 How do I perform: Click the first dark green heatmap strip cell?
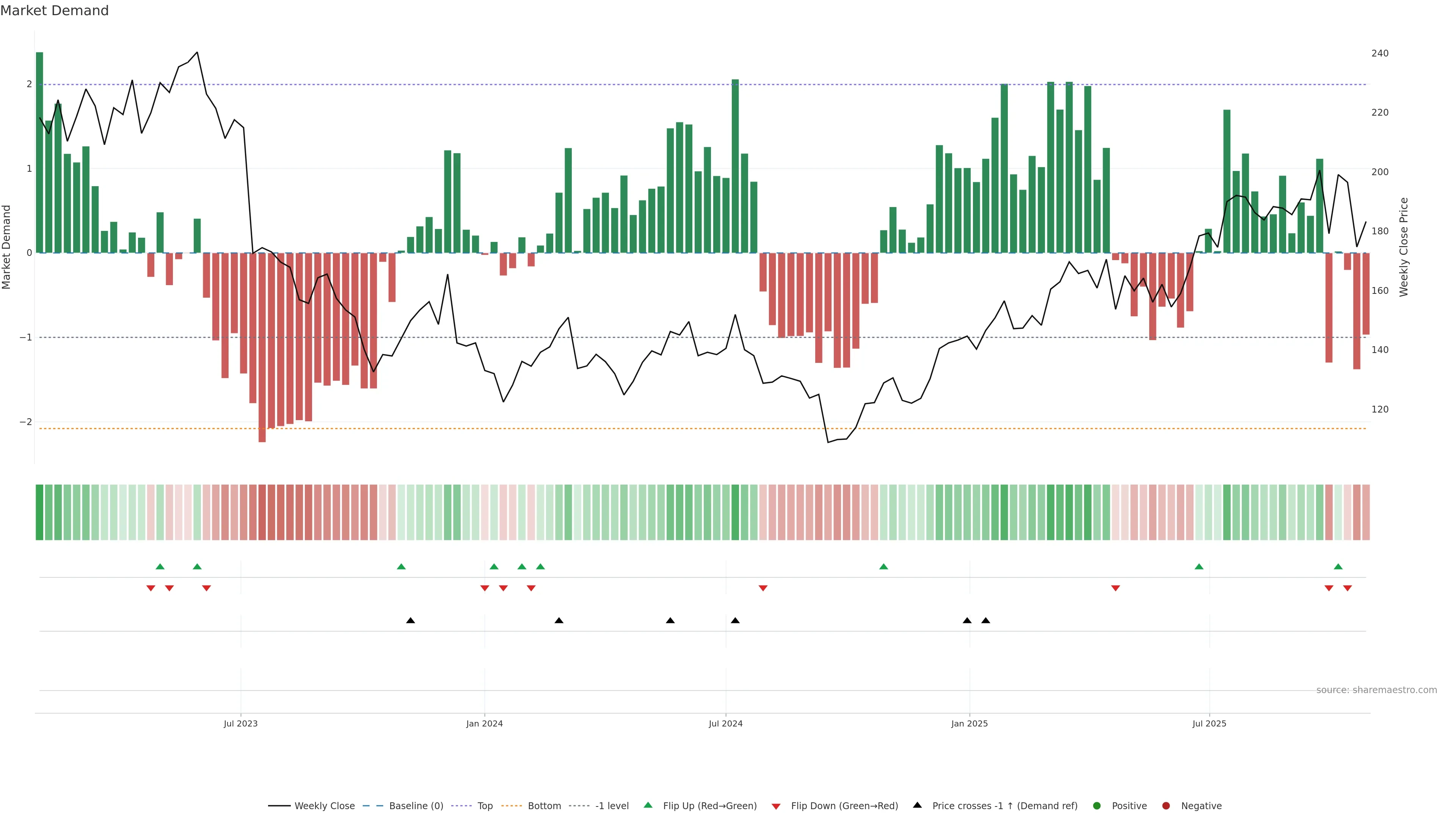[x=39, y=512]
